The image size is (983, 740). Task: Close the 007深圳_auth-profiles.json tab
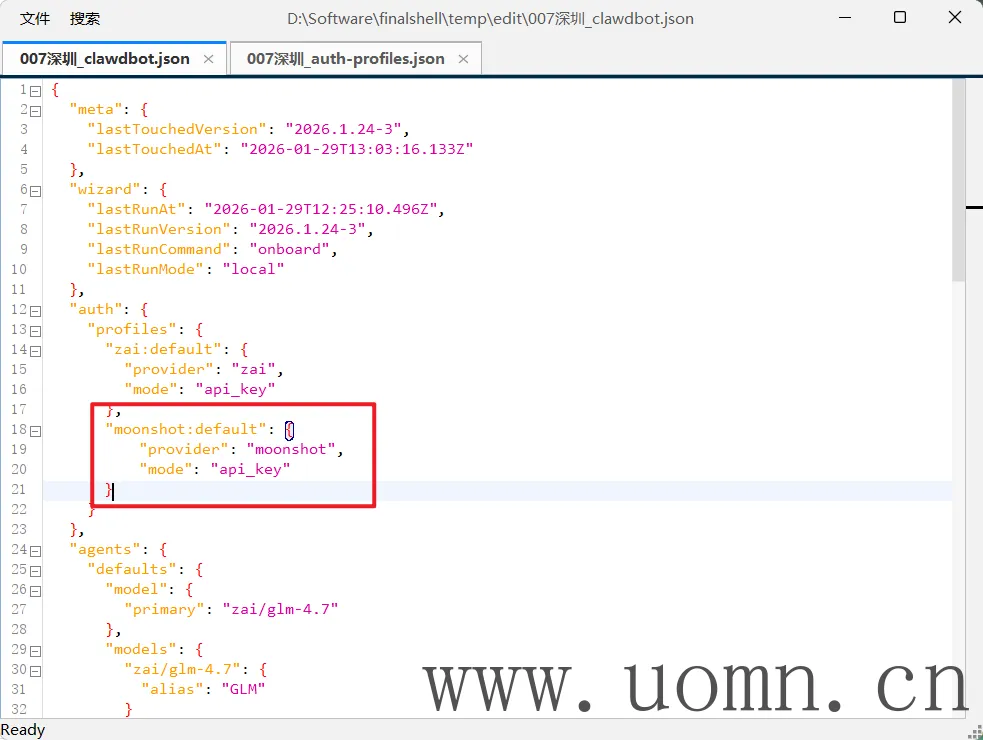coord(463,59)
